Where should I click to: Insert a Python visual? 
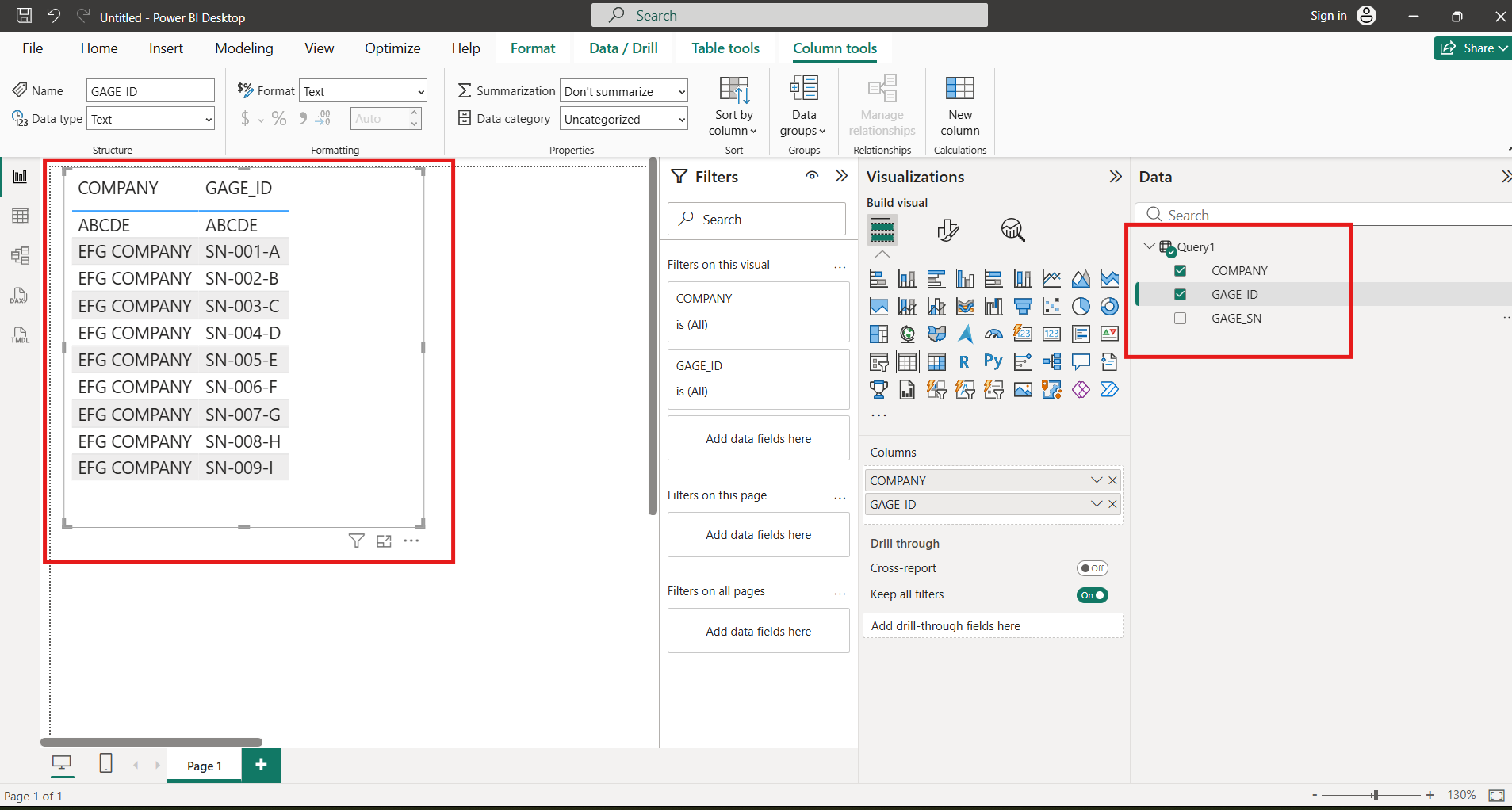(x=993, y=362)
